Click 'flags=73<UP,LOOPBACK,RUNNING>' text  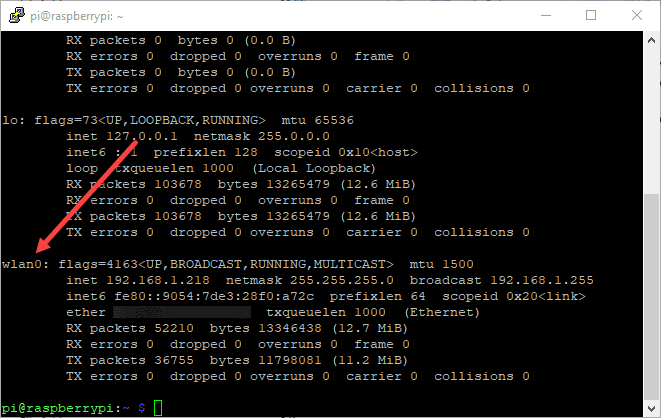pyautogui.click(x=150, y=121)
